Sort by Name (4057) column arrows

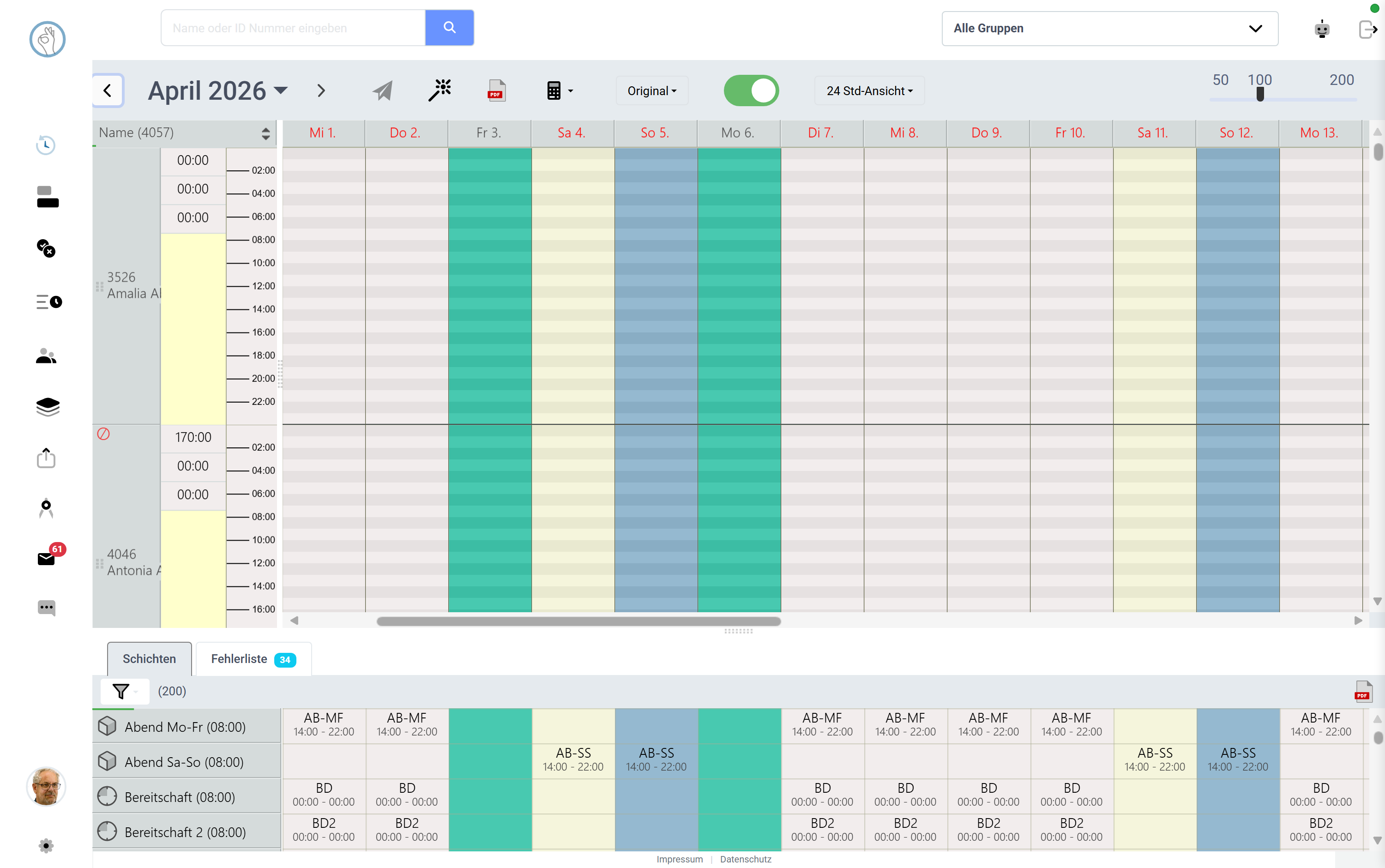click(265, 133)
